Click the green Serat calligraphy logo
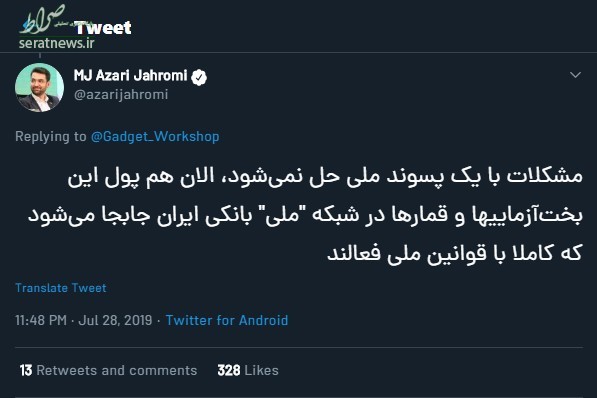Image resolution: width=597 pixels, height=398 pixels. click(x=43, y=19)
